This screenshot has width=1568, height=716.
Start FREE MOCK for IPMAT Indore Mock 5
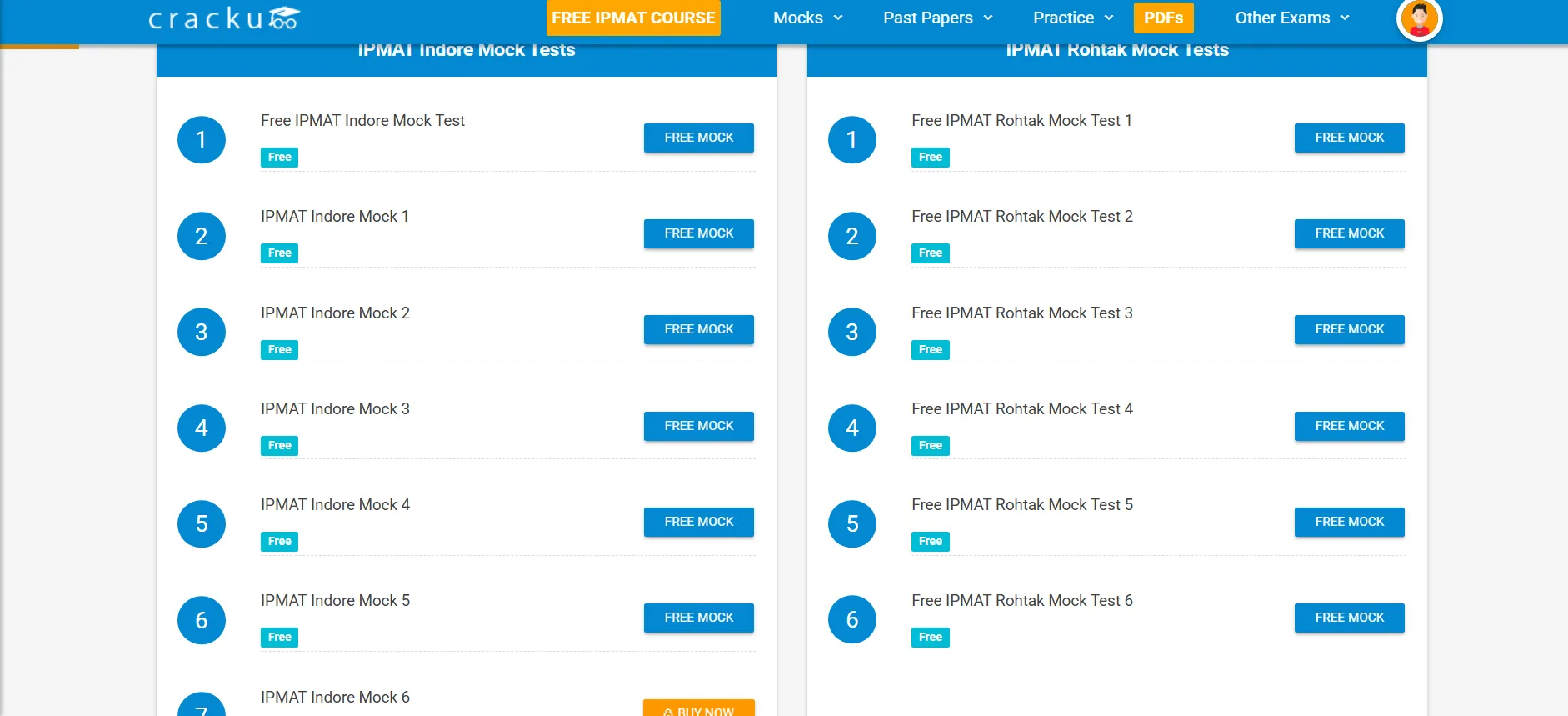point(699,618)
